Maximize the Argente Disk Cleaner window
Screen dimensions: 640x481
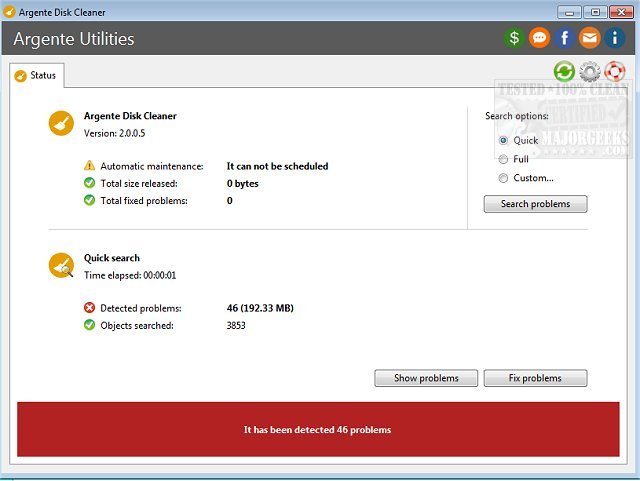click(595, 12)
